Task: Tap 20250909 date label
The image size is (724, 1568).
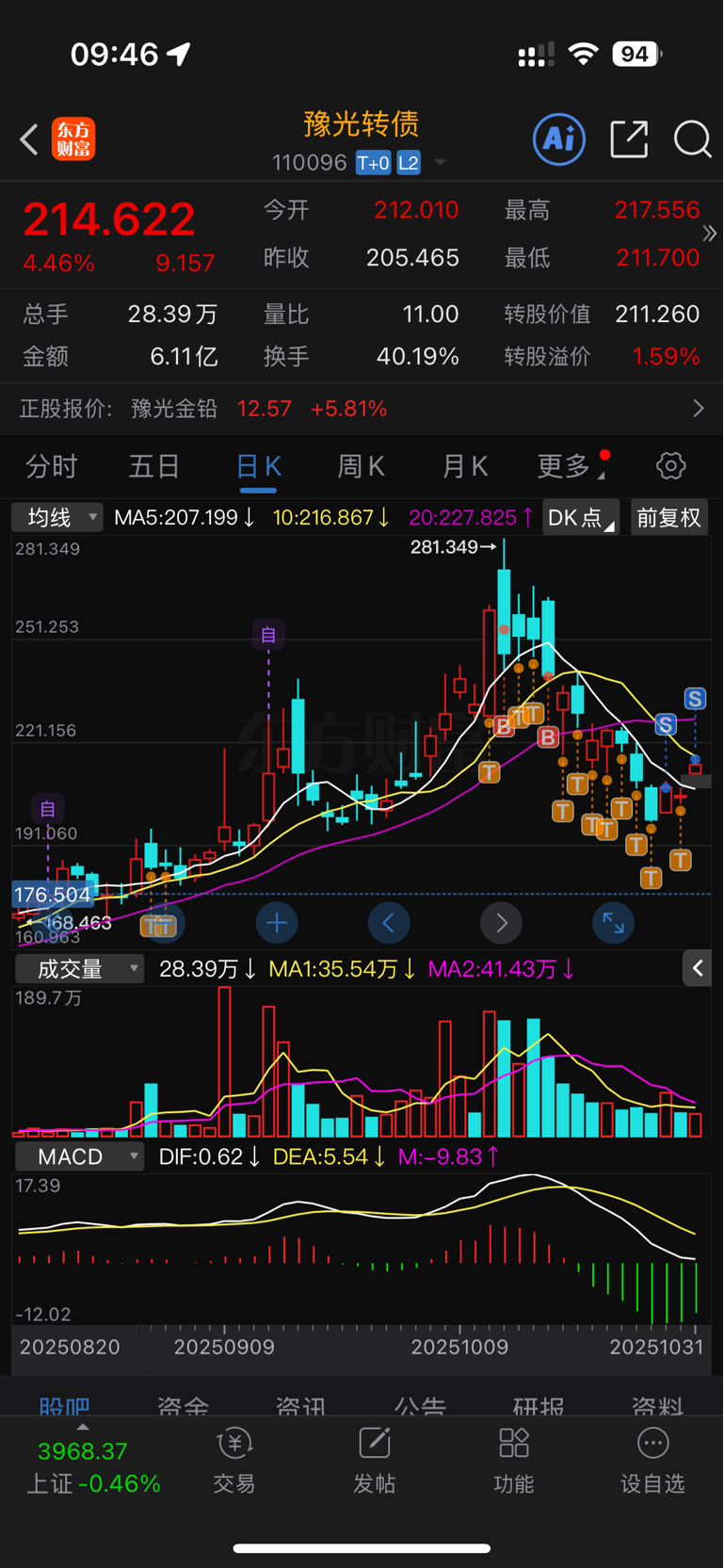Action: pyautogui.click(x=224, y=1347)
